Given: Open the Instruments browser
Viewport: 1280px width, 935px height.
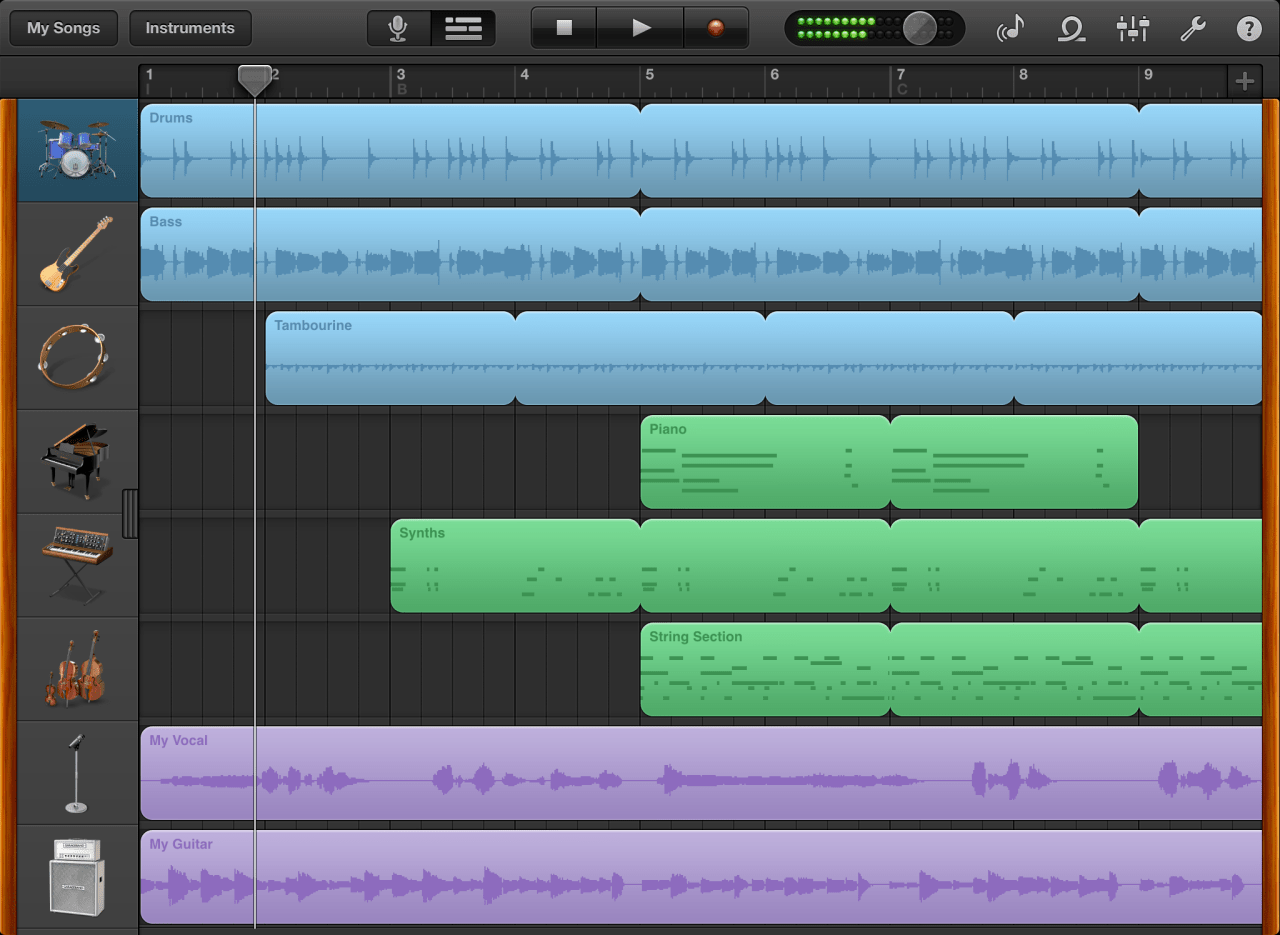Looking at the screenshot, I should pos(190,28).
